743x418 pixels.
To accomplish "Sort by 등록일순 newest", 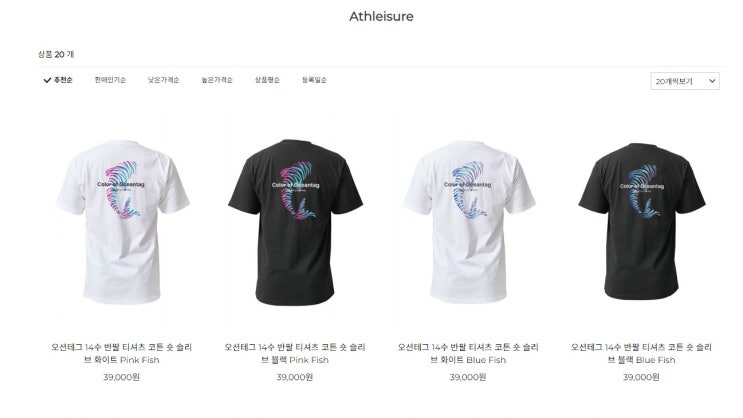I will (x=315, y=80).
